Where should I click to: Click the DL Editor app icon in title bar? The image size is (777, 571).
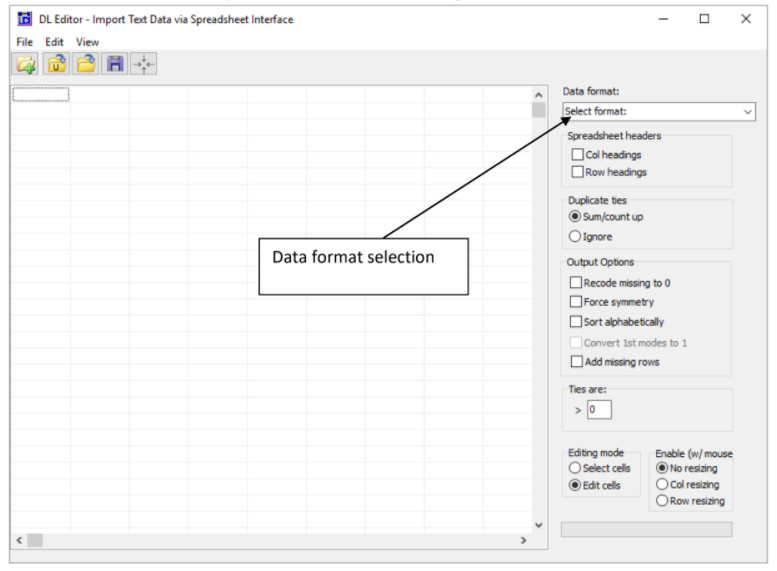click(24, 19)
